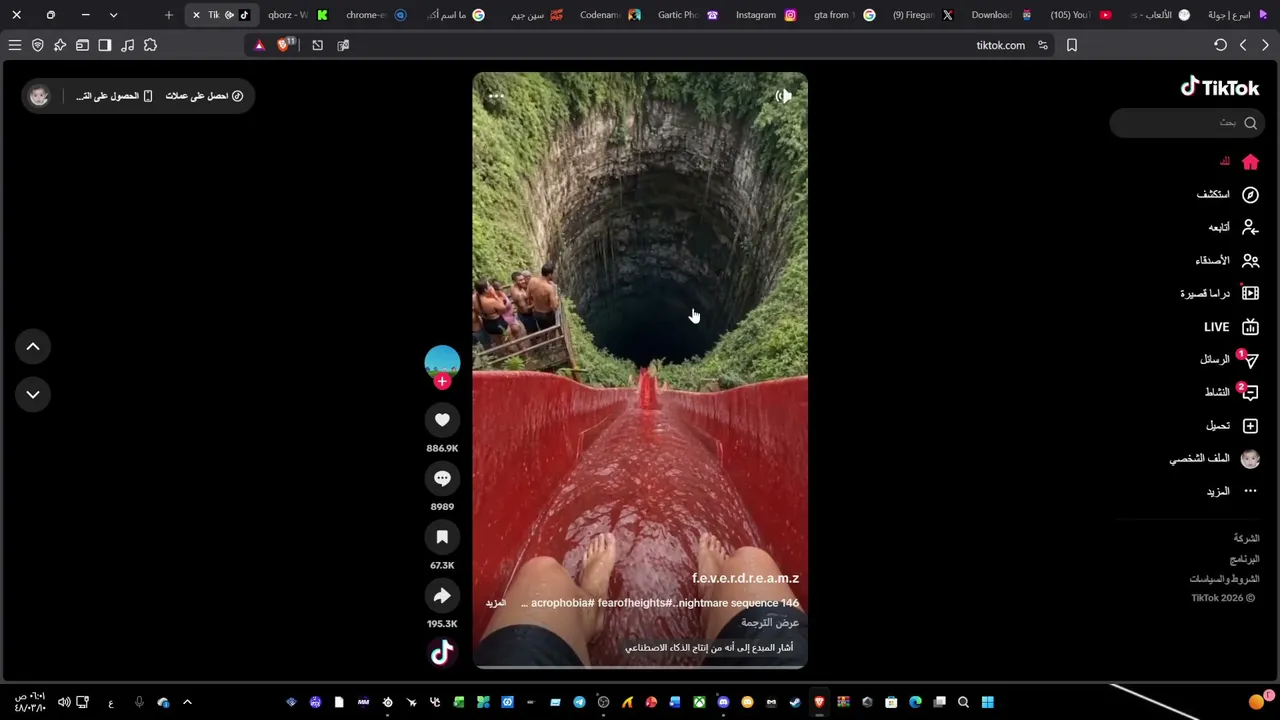This screenshot has height=720, width=1280.
Task: Open the site settings icon beside tiktok.com
Action: 1043,45
